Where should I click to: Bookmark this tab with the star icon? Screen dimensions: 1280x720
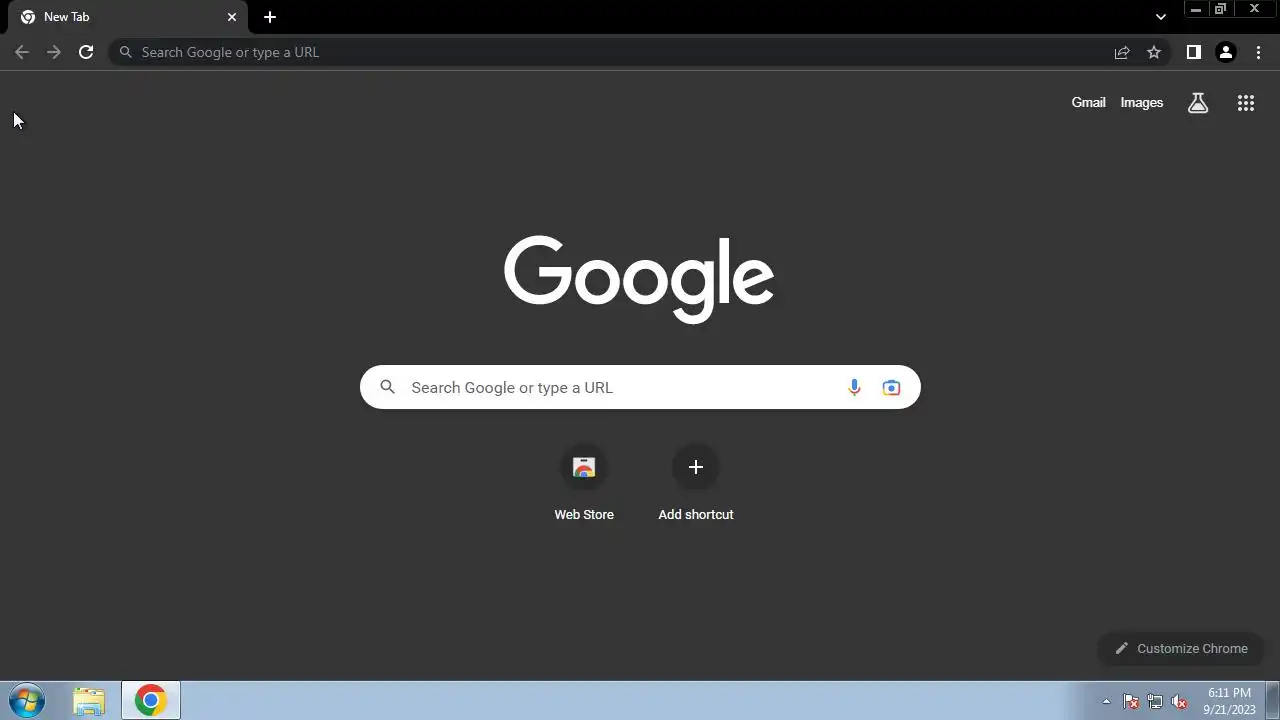[x=1154, y=52]
